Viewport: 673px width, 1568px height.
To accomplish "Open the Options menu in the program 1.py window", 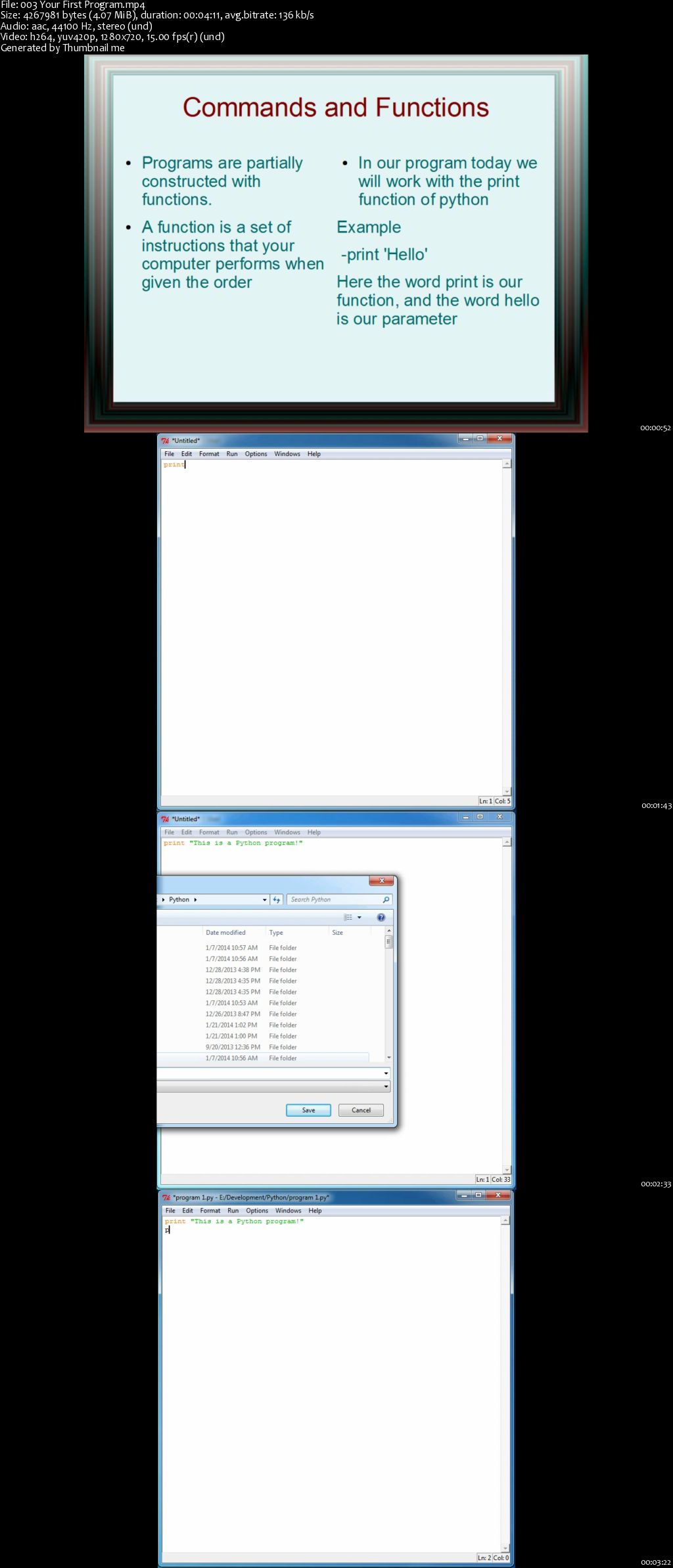I will (x=257, y=1210).
